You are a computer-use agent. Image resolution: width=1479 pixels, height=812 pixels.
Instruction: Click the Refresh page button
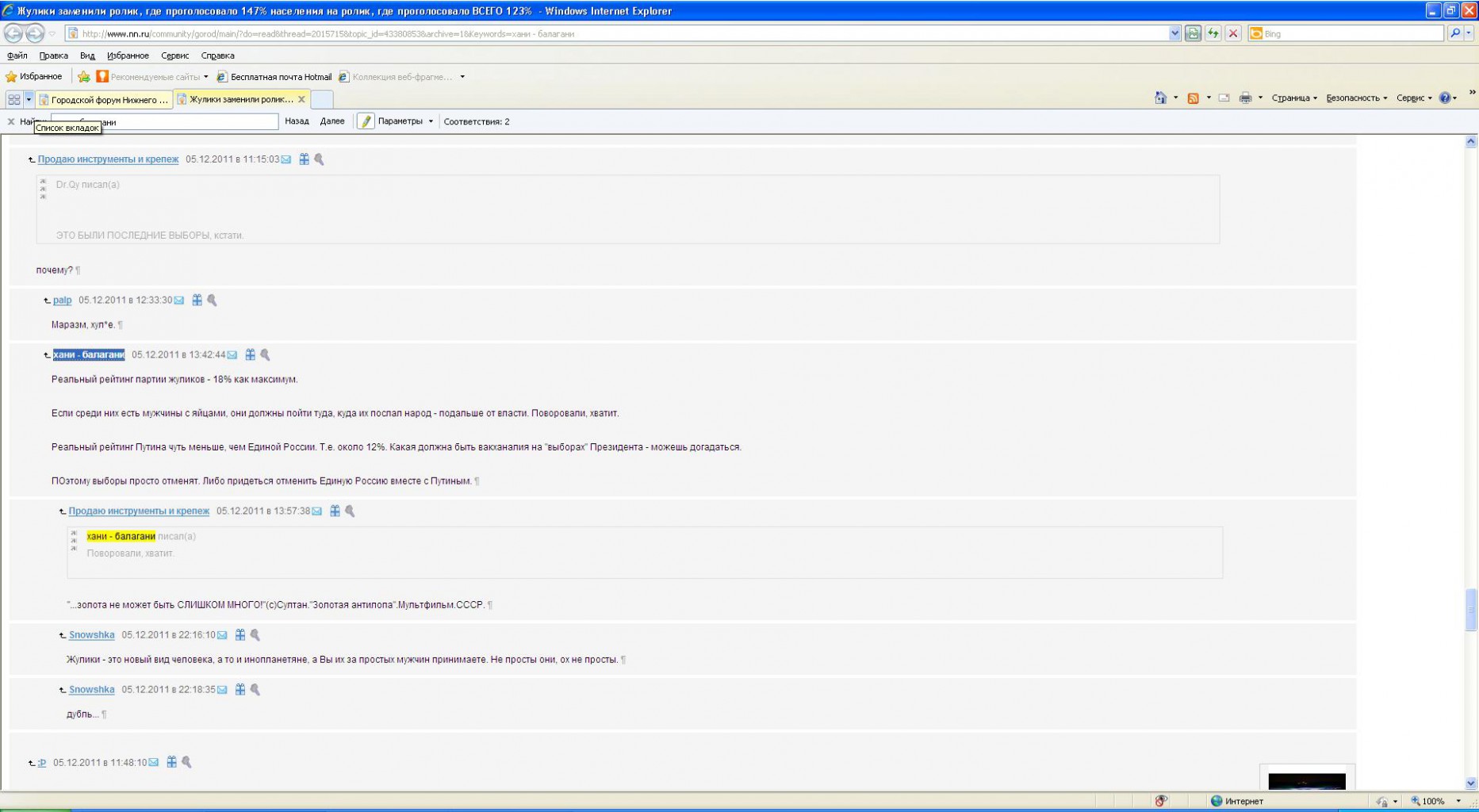[1213, 33]
